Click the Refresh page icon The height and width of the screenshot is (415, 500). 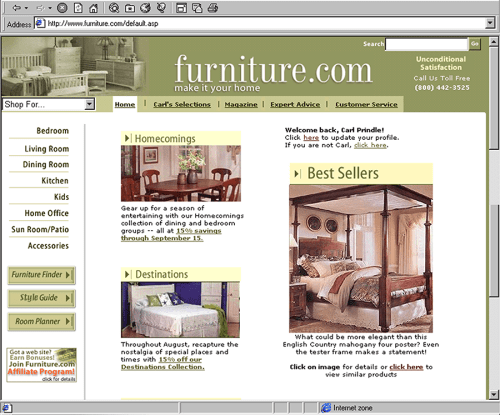click(x=78, y=8)
